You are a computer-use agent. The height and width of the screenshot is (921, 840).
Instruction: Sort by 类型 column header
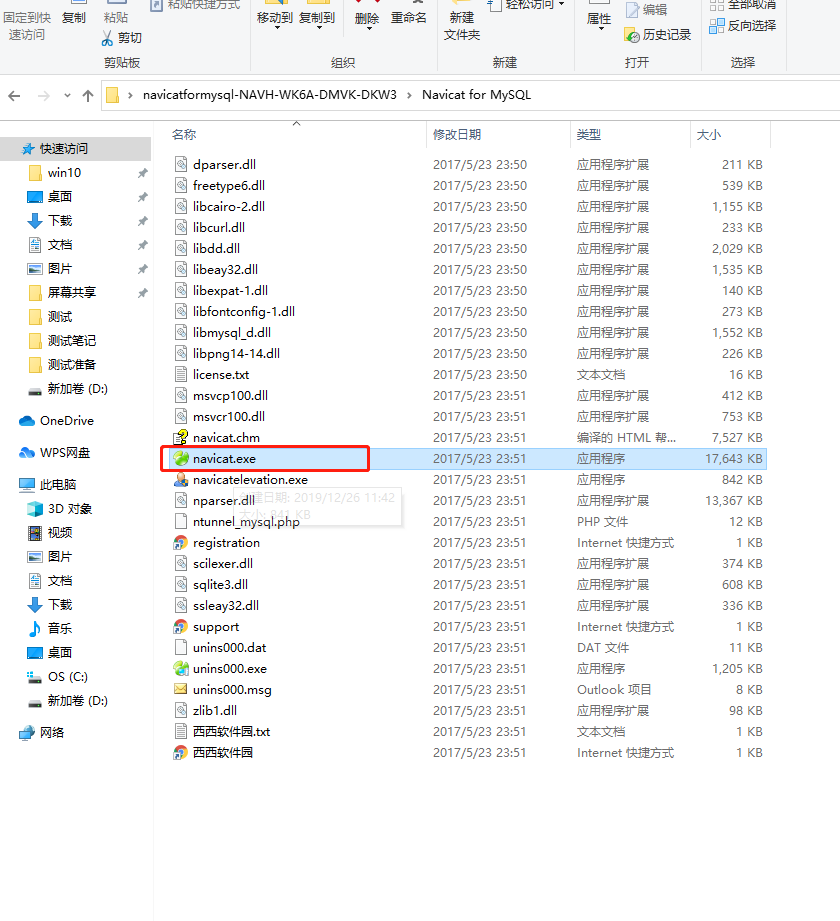coord(589,135)
